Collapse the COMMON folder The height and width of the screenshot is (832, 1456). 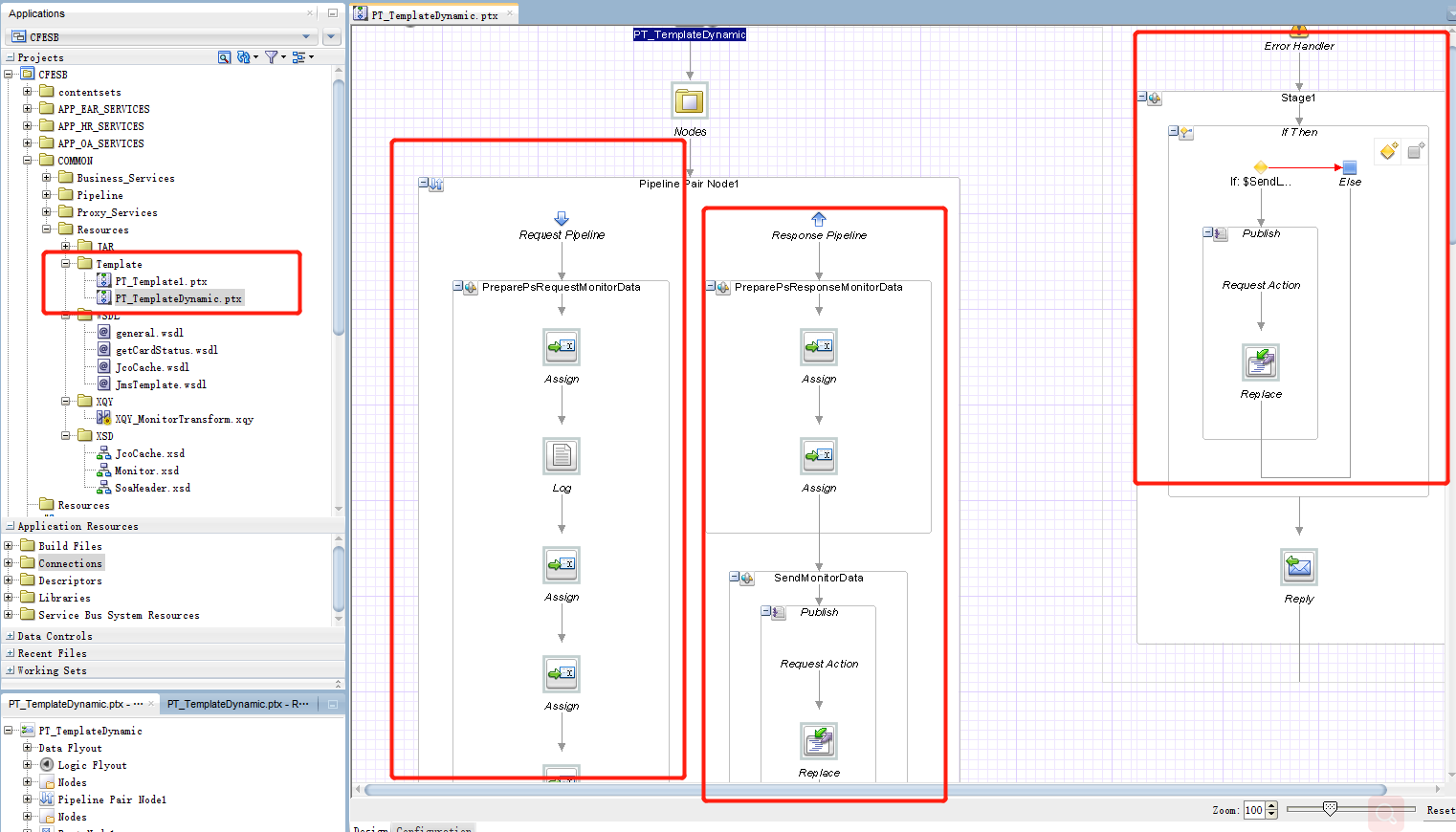[28, 160]
